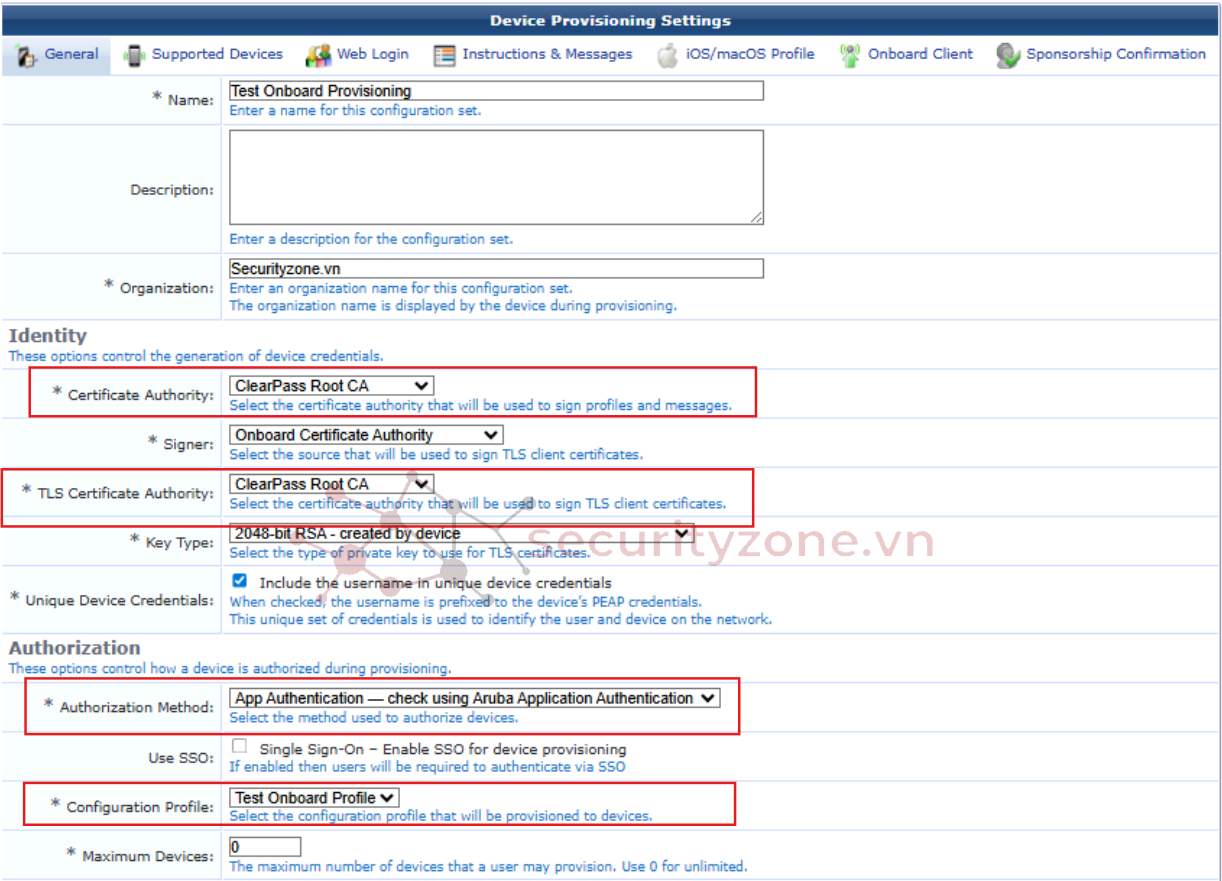Click the General tab icon

click(x=27, y=55)
